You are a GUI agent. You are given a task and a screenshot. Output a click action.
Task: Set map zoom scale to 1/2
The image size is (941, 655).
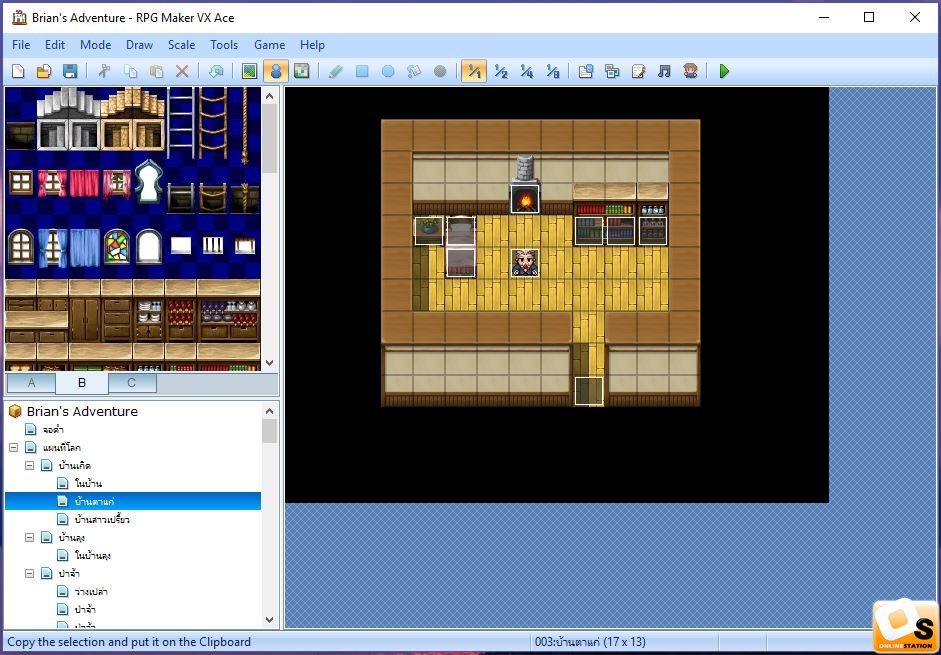click(501, 71)
